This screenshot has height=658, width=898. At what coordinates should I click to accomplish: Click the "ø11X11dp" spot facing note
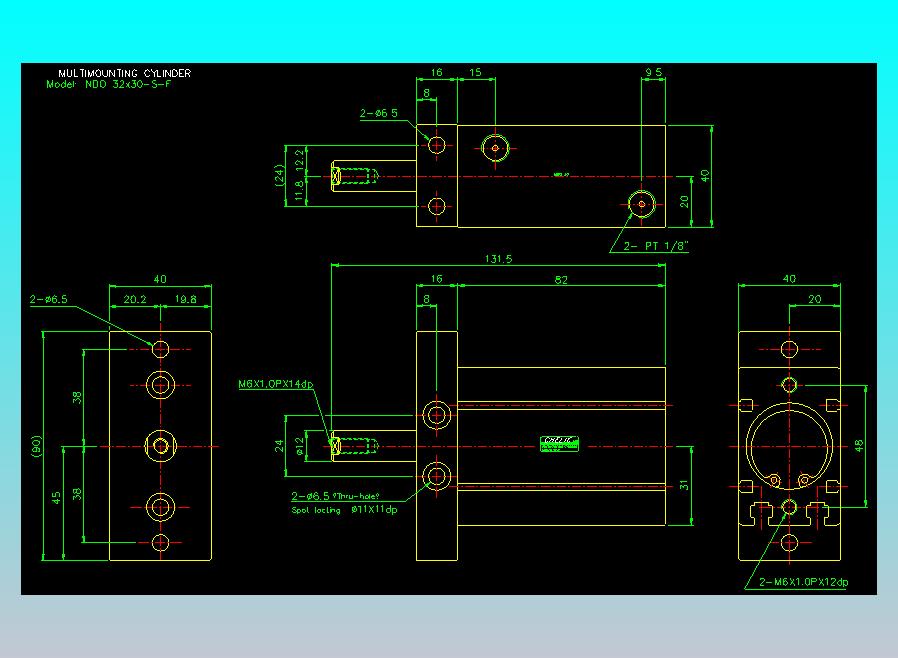click(374, 509)
